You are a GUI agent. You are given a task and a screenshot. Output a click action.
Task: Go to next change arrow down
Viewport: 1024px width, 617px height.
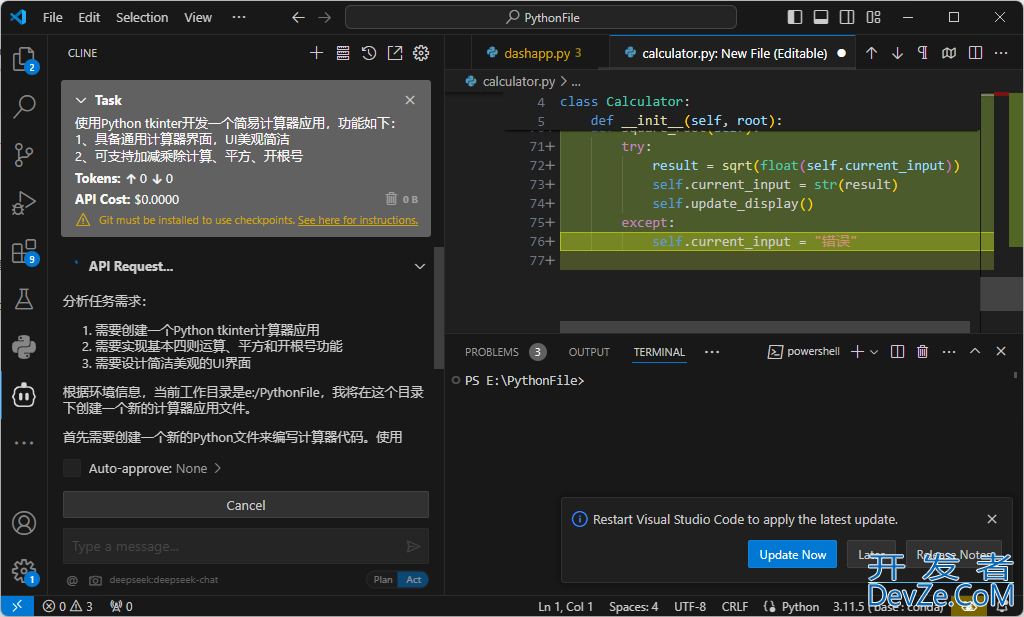click(x=897, y=53)
